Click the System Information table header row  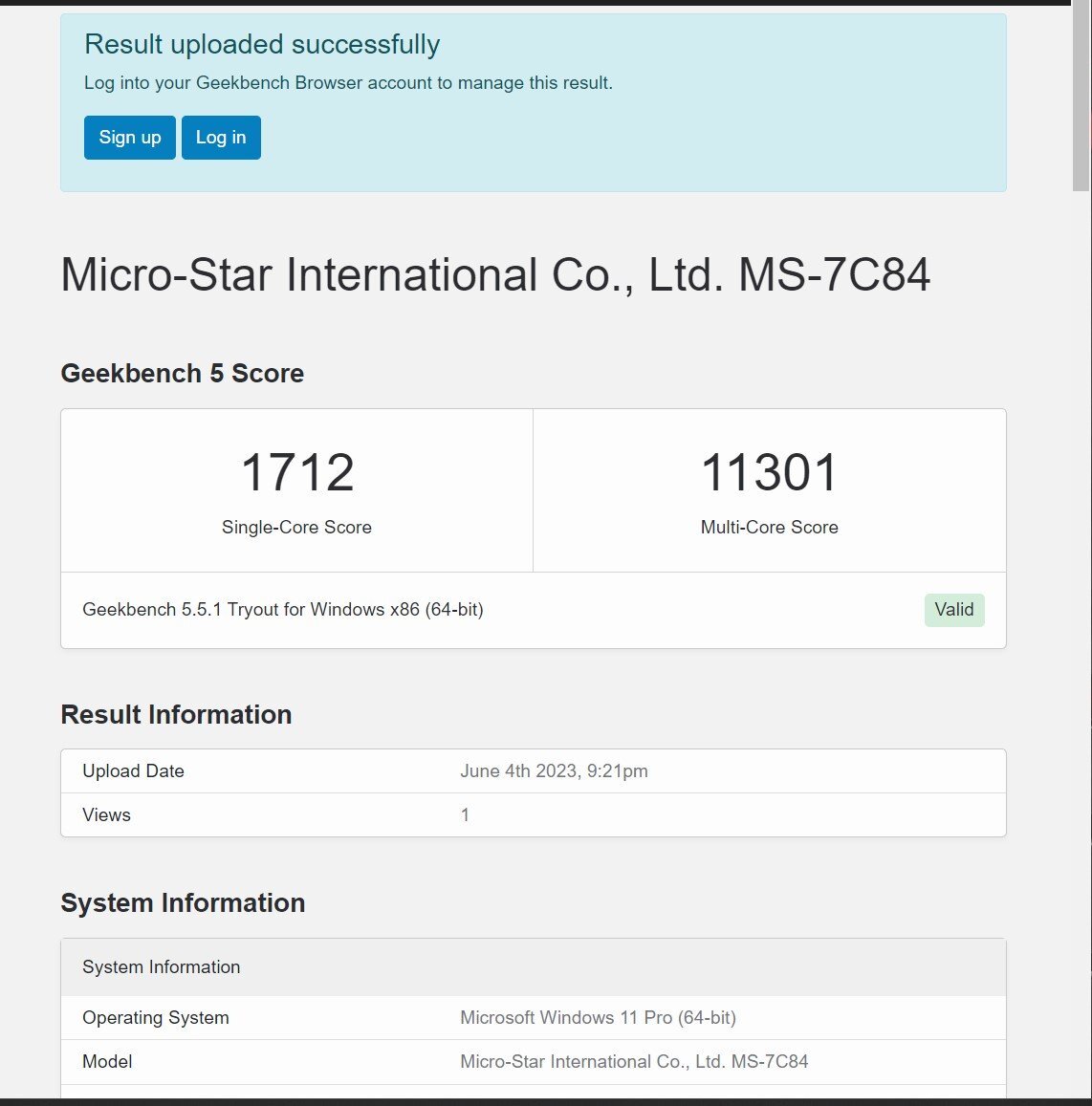534,967
